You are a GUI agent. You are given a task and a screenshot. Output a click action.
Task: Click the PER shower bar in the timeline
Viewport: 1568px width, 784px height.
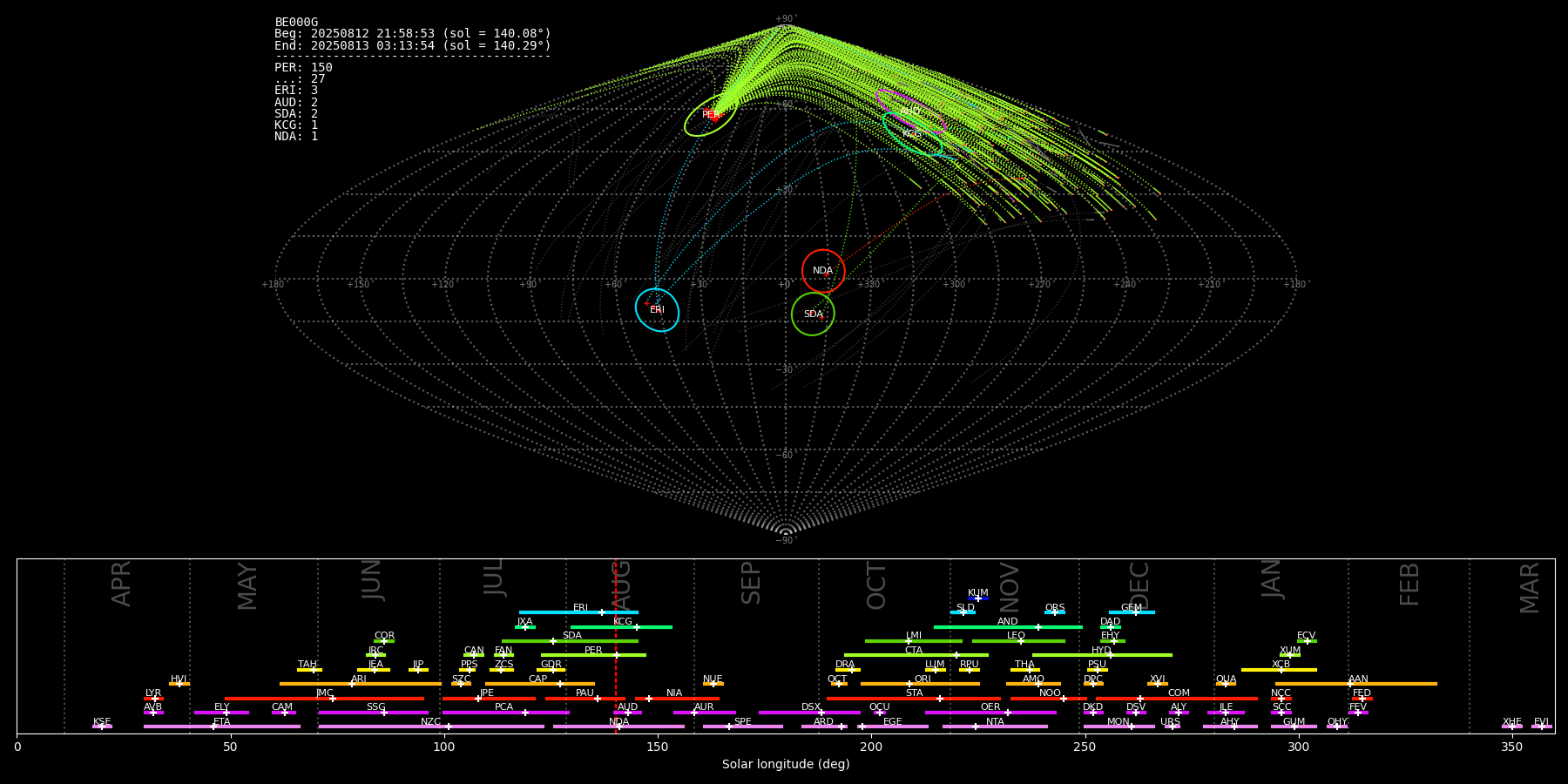pos(593,655)
